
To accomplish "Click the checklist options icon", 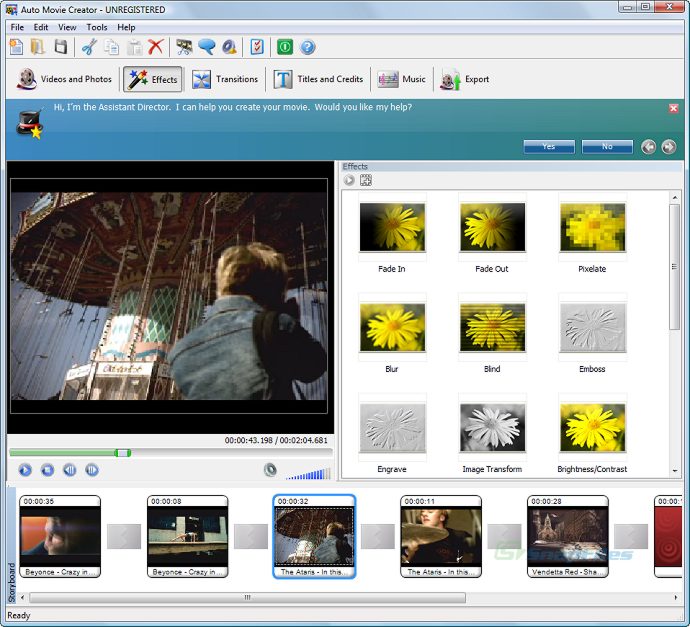I will click(257, 47).
